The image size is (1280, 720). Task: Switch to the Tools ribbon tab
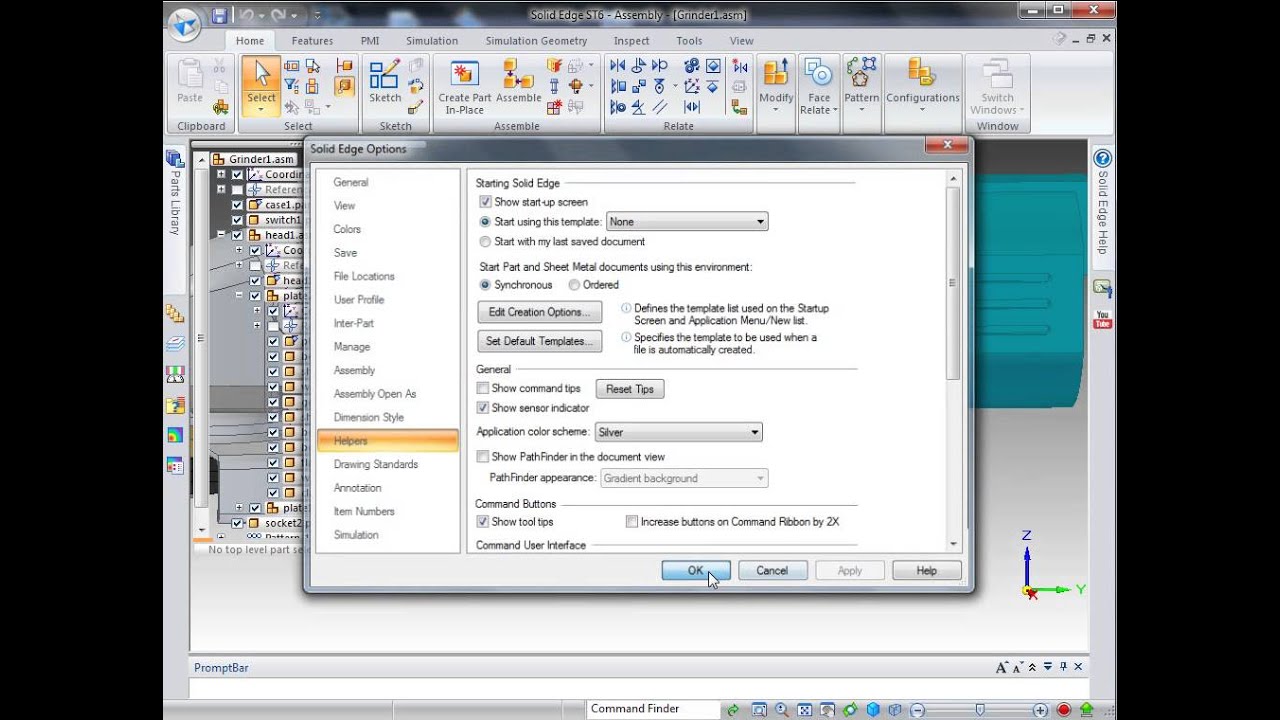(x=689, y=41)
